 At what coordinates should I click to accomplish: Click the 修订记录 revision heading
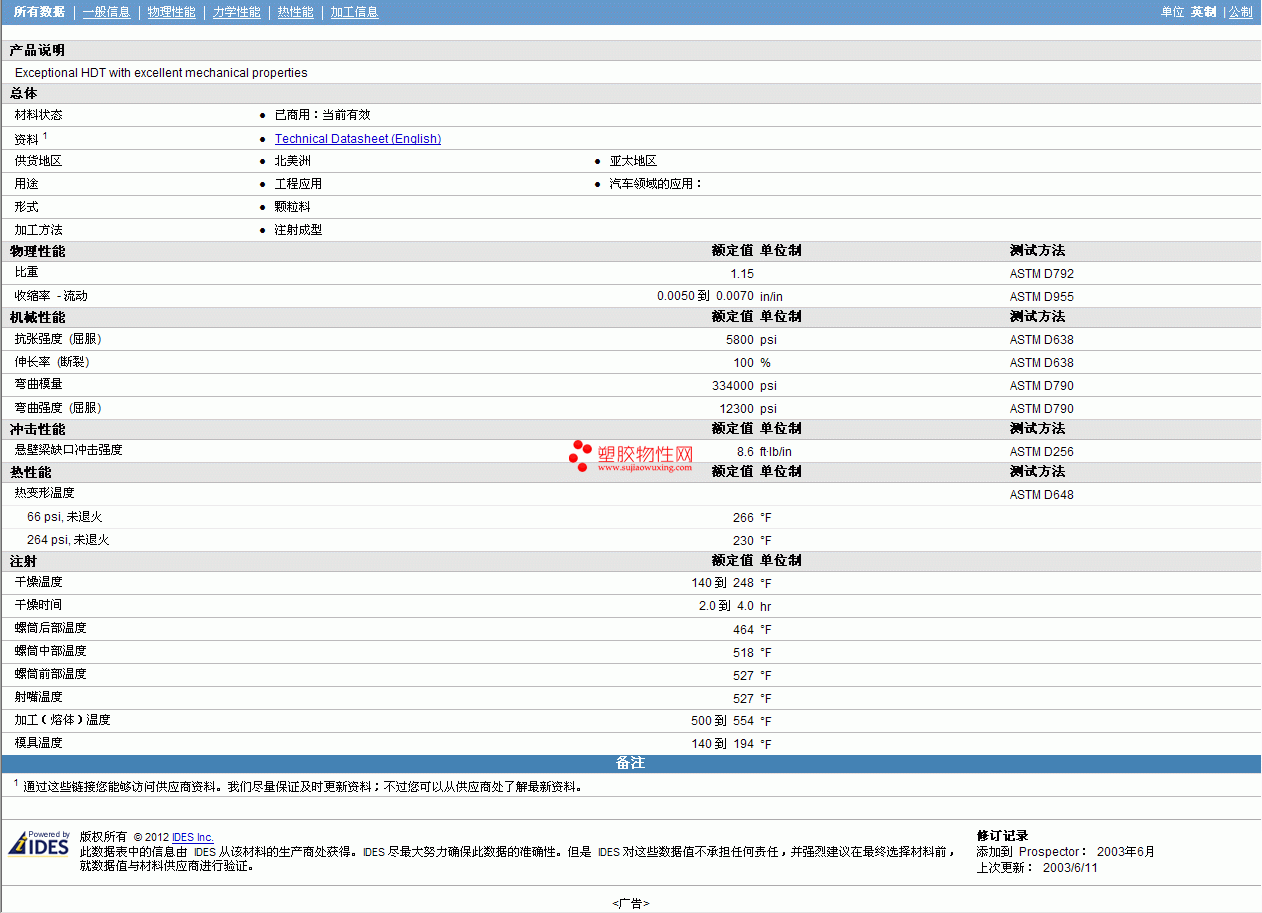point(1002,836)
